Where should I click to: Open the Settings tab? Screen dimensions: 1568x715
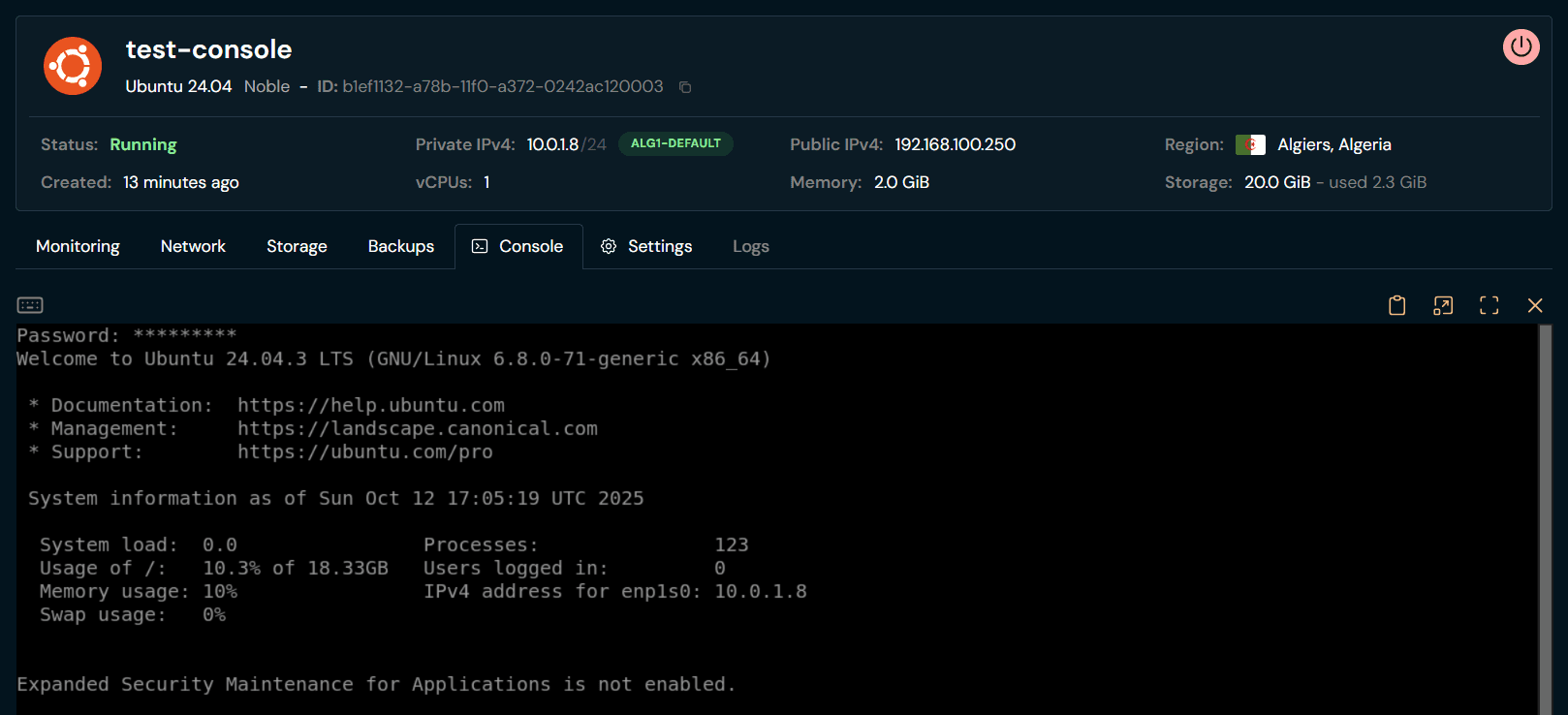(x=646, y=246)
